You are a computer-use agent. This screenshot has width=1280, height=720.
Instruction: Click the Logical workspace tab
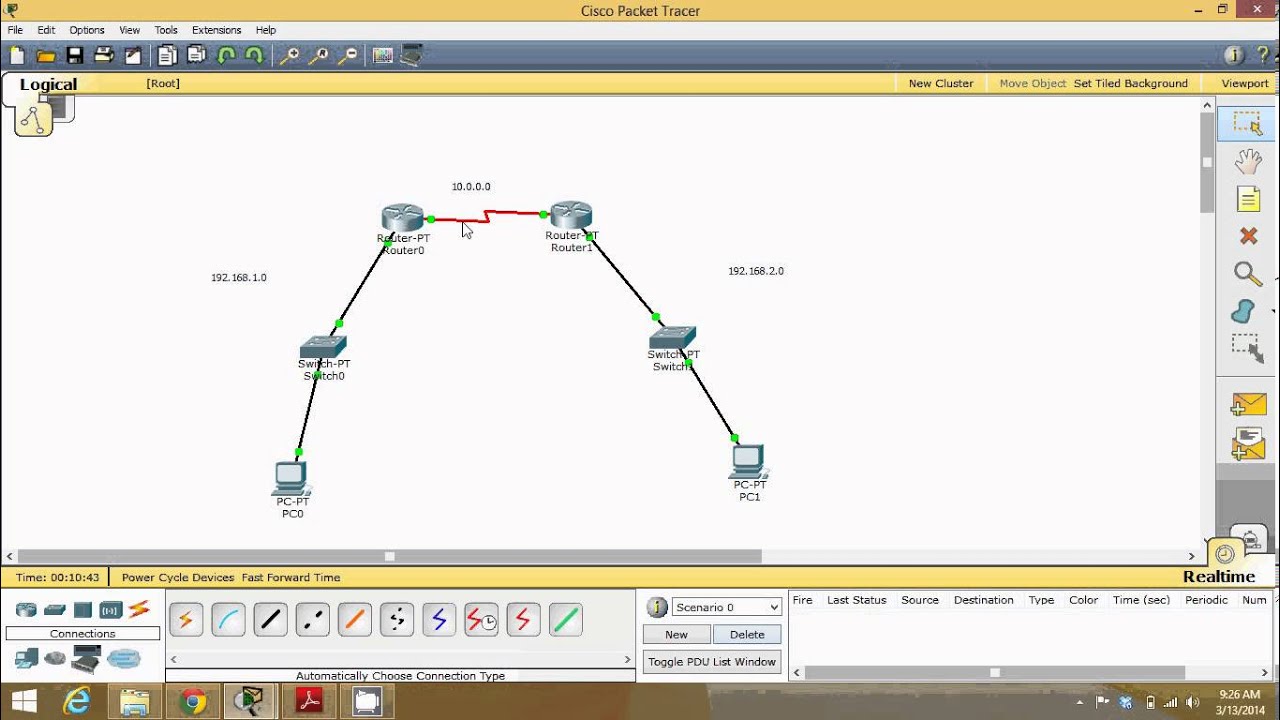tap(48, 84)
